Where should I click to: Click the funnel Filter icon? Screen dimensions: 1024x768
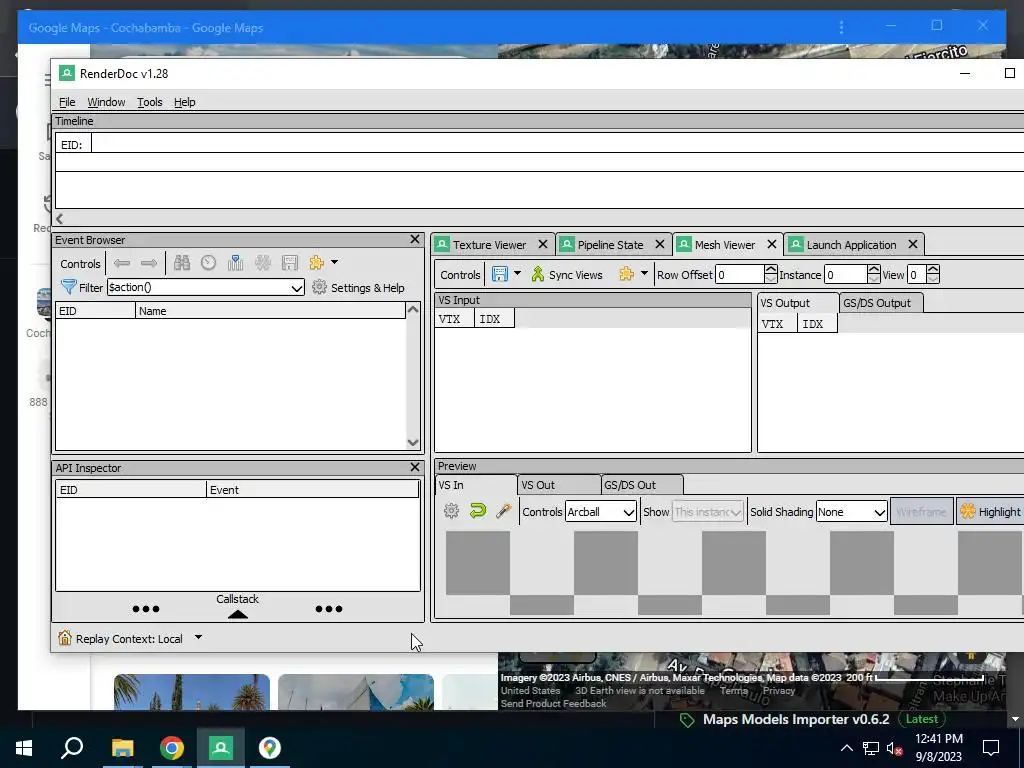68,287
